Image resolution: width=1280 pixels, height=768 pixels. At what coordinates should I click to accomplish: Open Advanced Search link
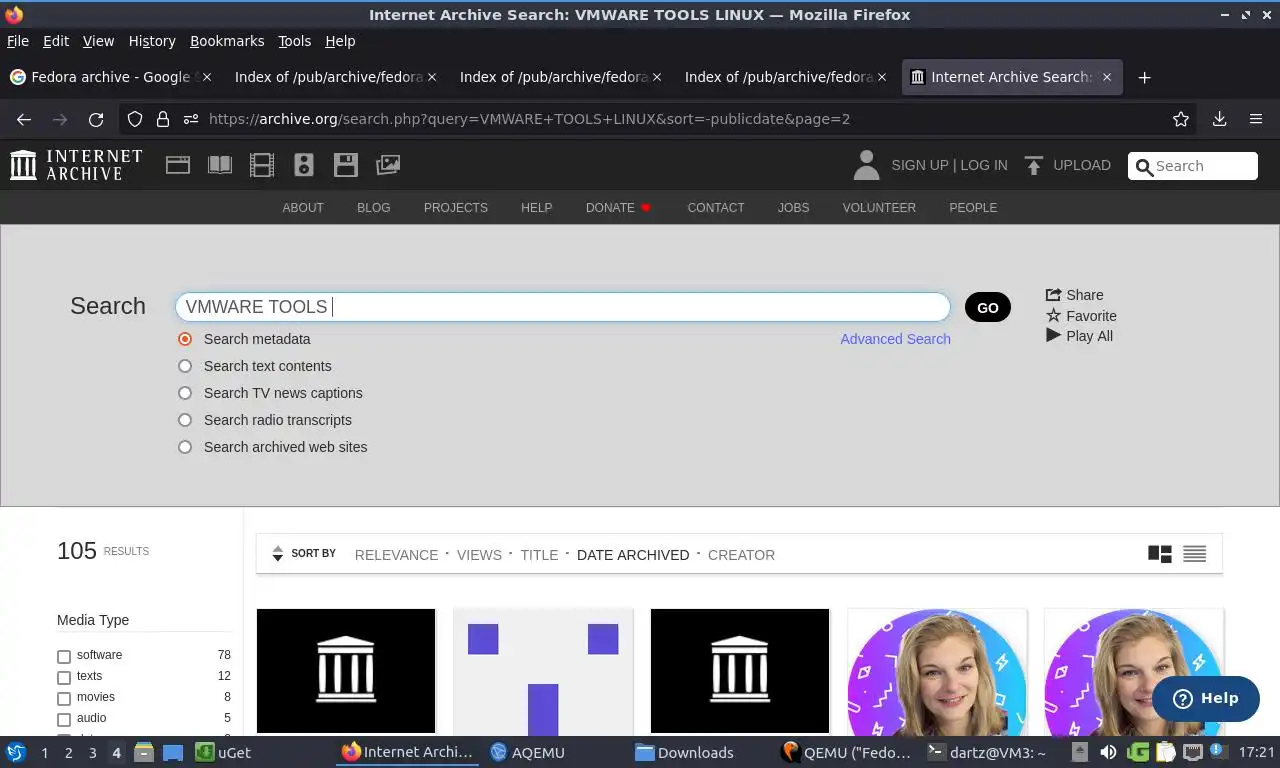[895, 339]
